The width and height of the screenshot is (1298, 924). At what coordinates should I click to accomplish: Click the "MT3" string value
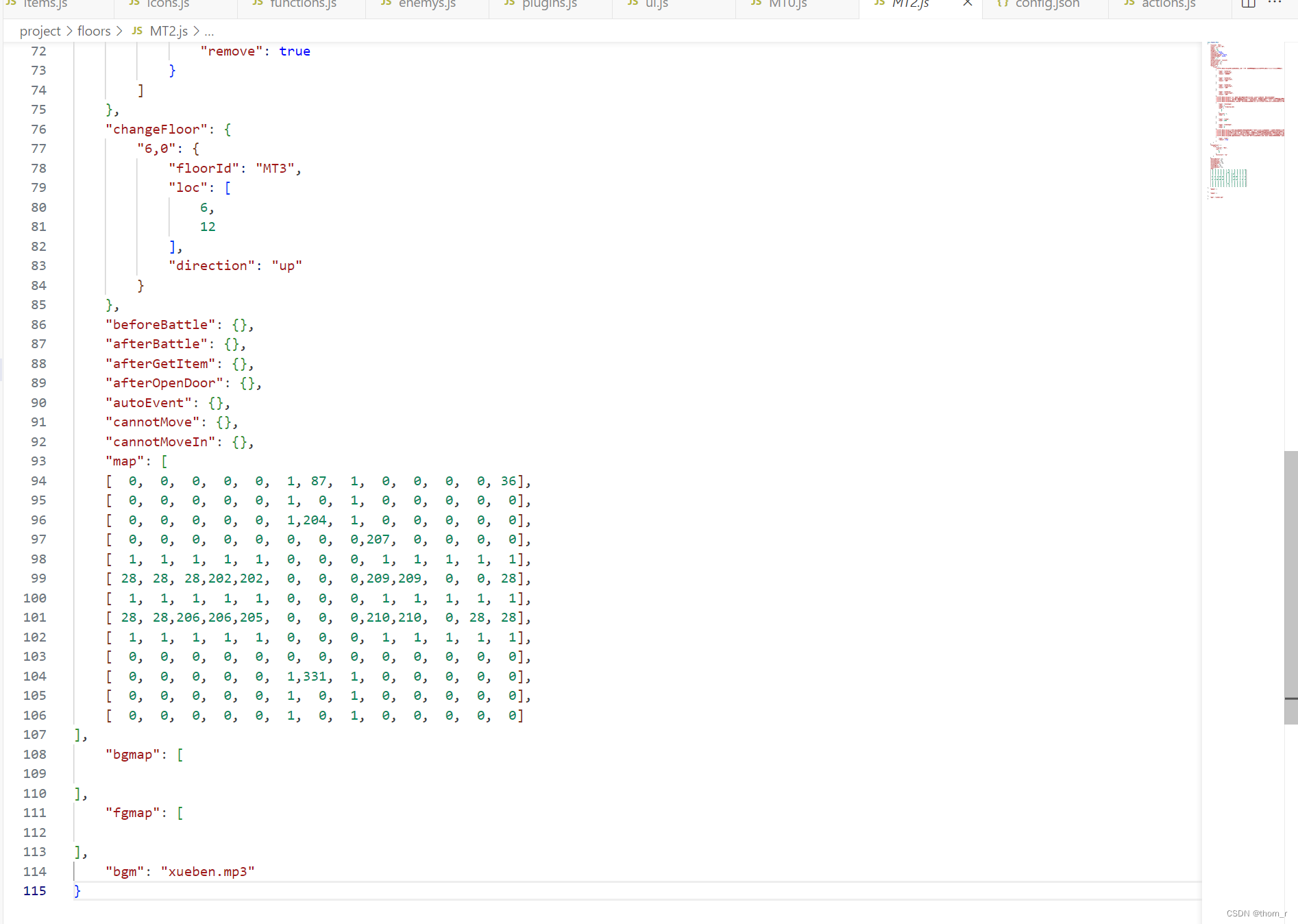point(275,169)
